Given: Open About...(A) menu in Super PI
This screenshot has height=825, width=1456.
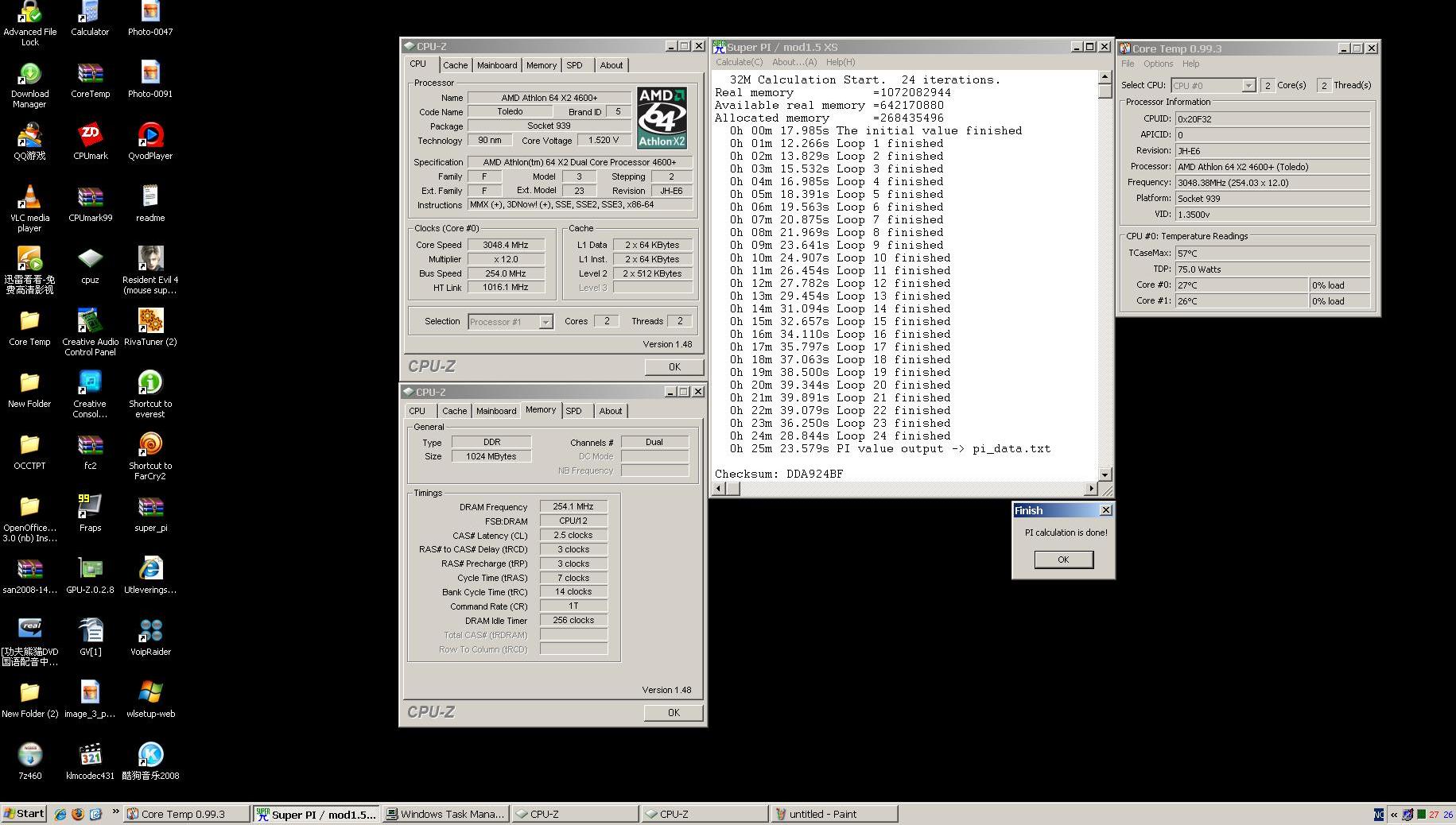Looking at the screenshot, I should (x=794, y=62).
